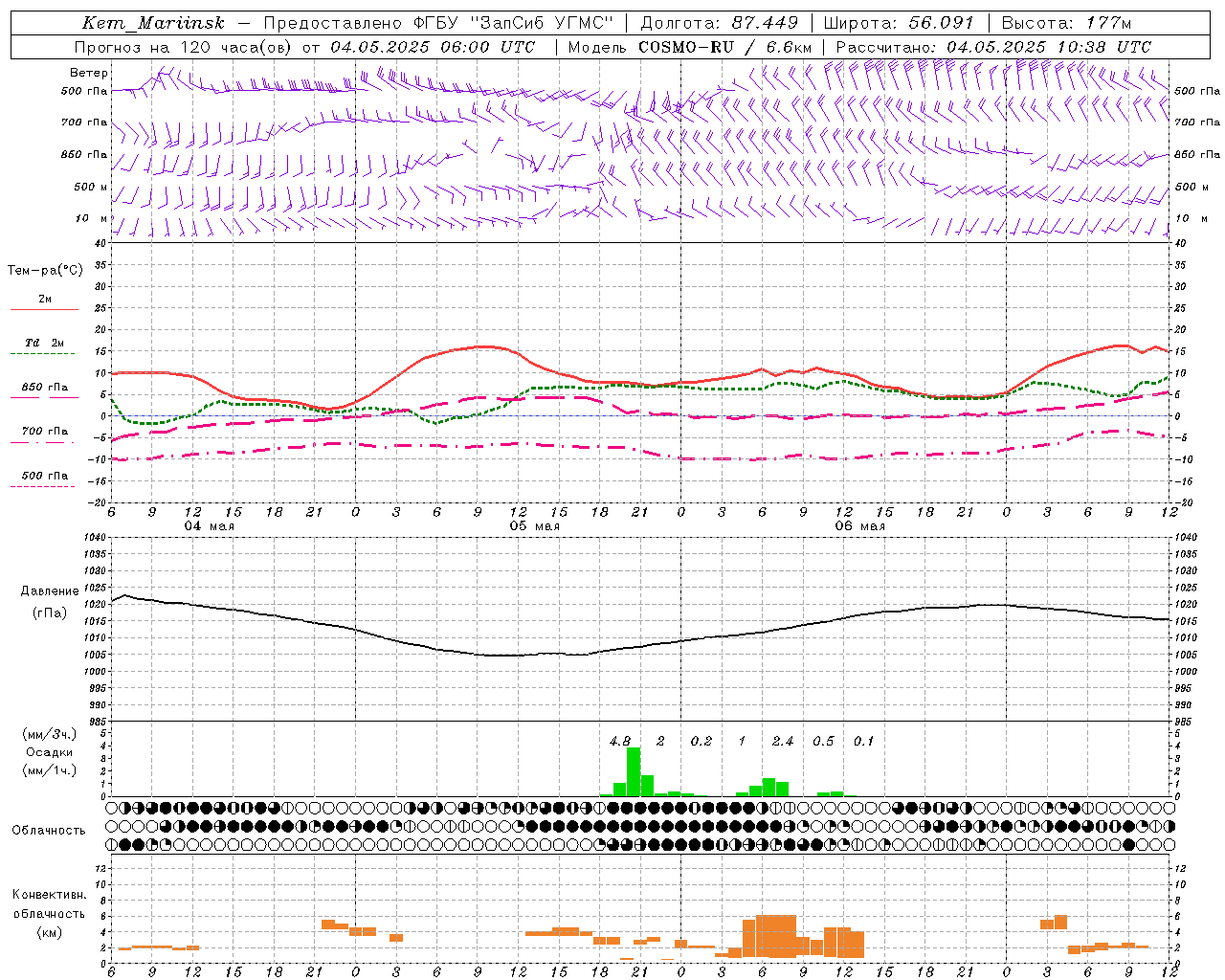Image resolution: width=1225 pixels, height=980 pixels.
Task: Click the tallest green precipitation bar
Action: [x=634, y=771]
